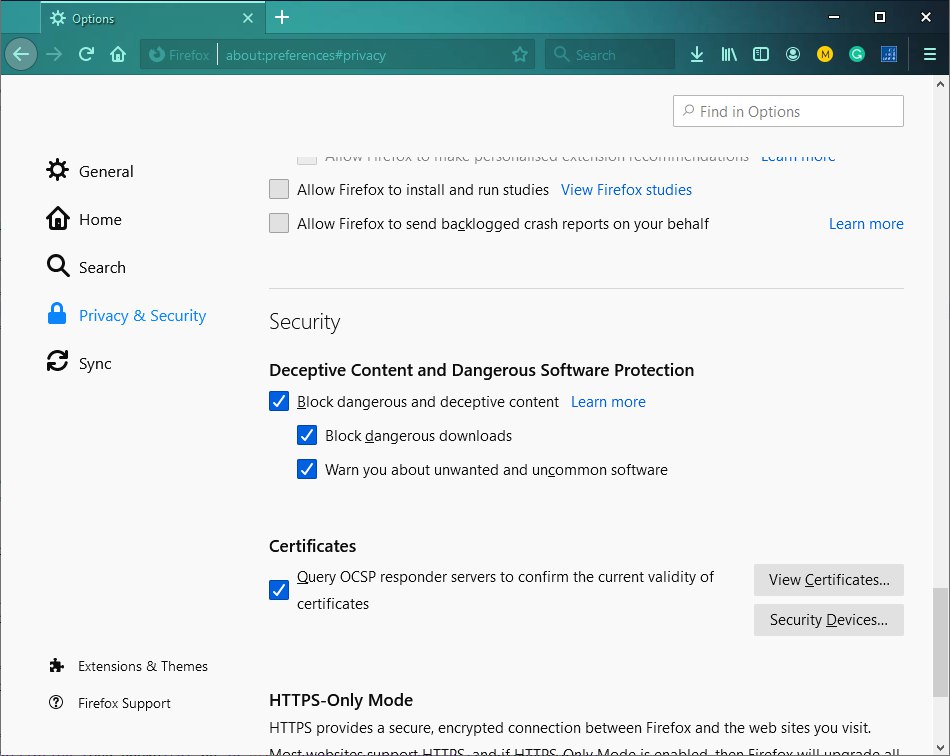Click the scrollbar down arrow

(940, 748)
